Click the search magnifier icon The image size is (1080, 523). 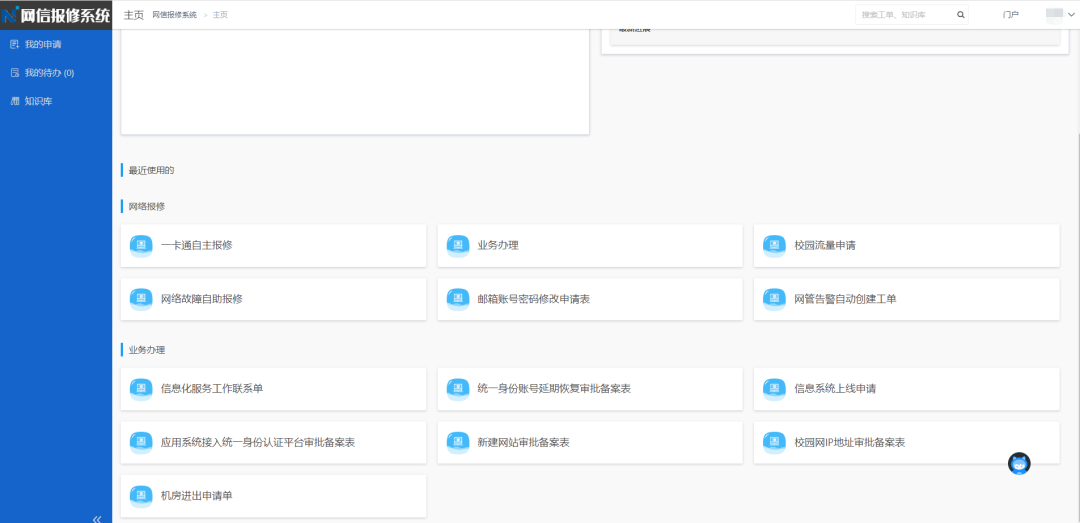[x=961, y=15]
